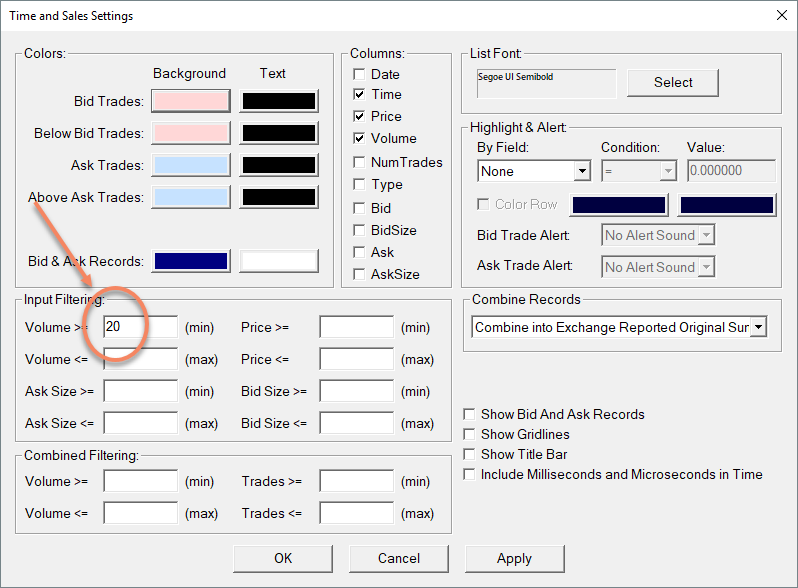Pick Above Ask Trades text color
This screenshot has width=798, height=588.
click(x=279, y=197)
